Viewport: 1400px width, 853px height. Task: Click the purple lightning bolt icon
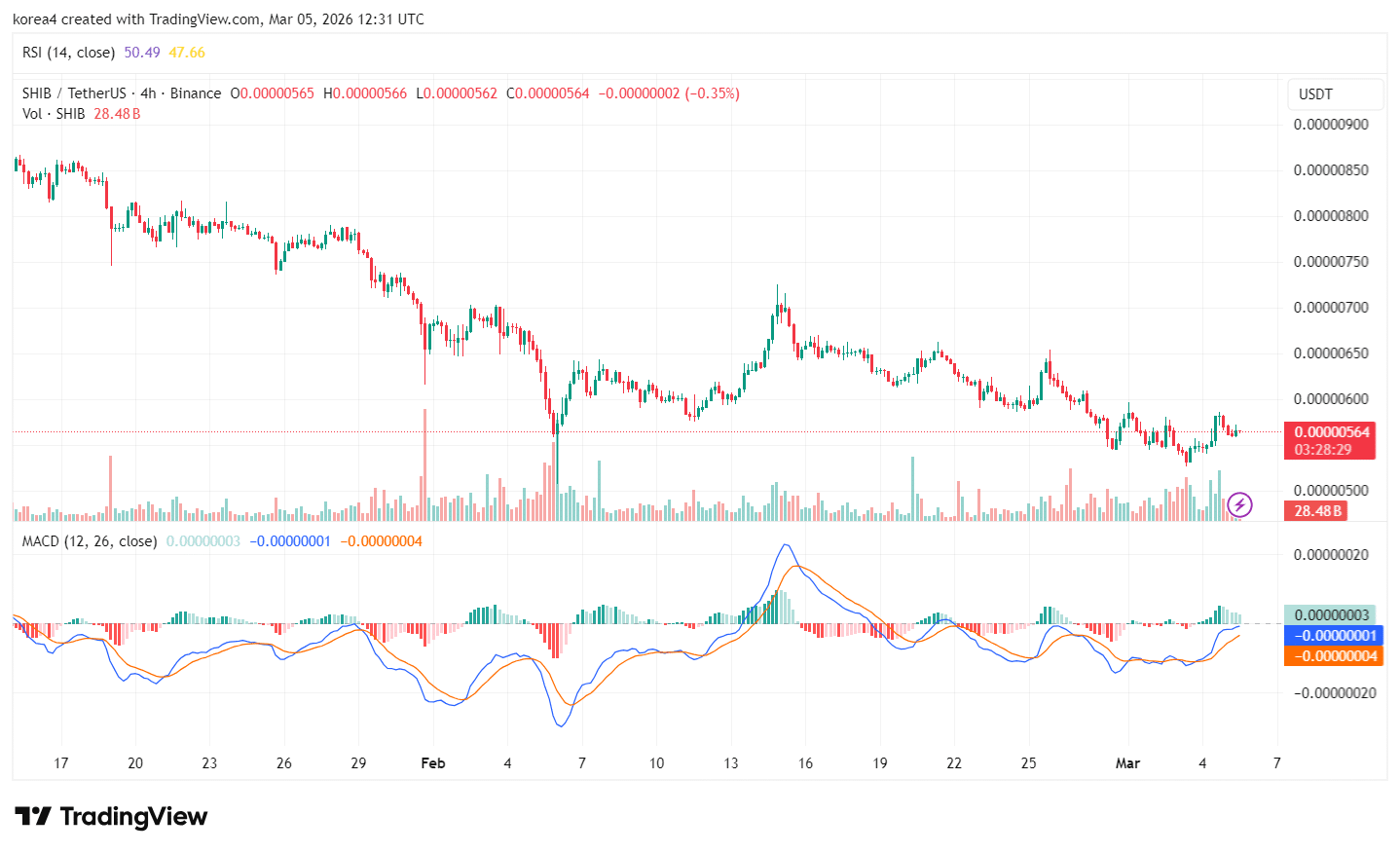(x=1239, y=504)
